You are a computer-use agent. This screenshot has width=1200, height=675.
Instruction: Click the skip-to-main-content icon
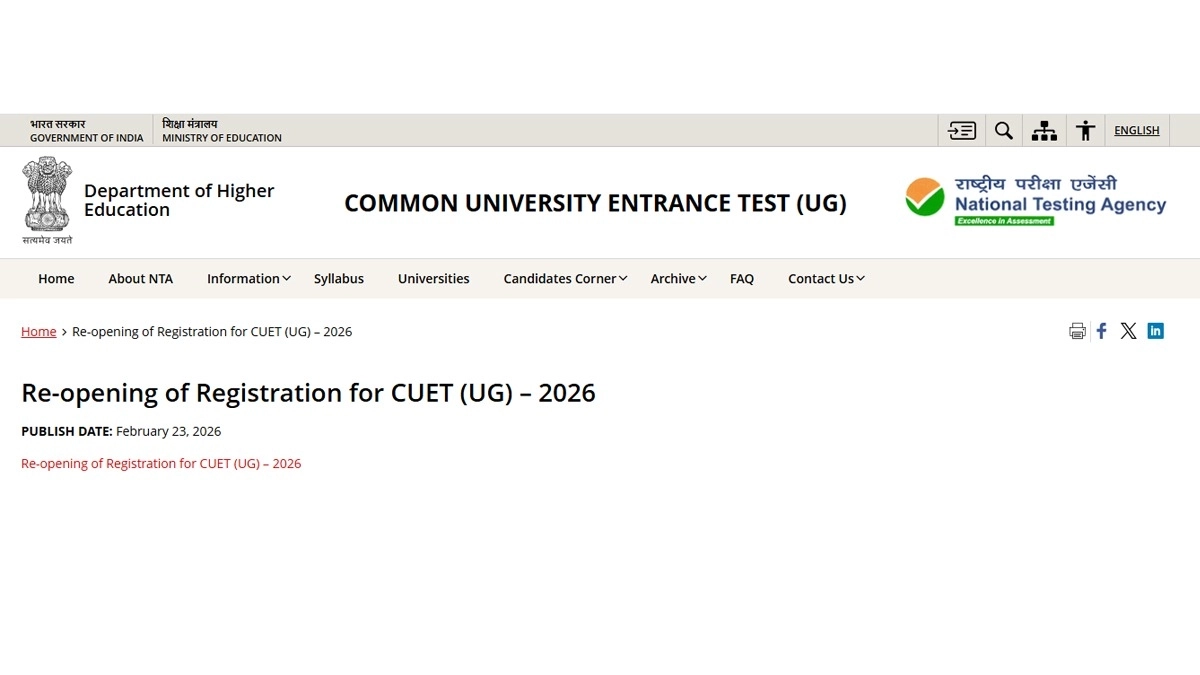[x=961, y=130]
